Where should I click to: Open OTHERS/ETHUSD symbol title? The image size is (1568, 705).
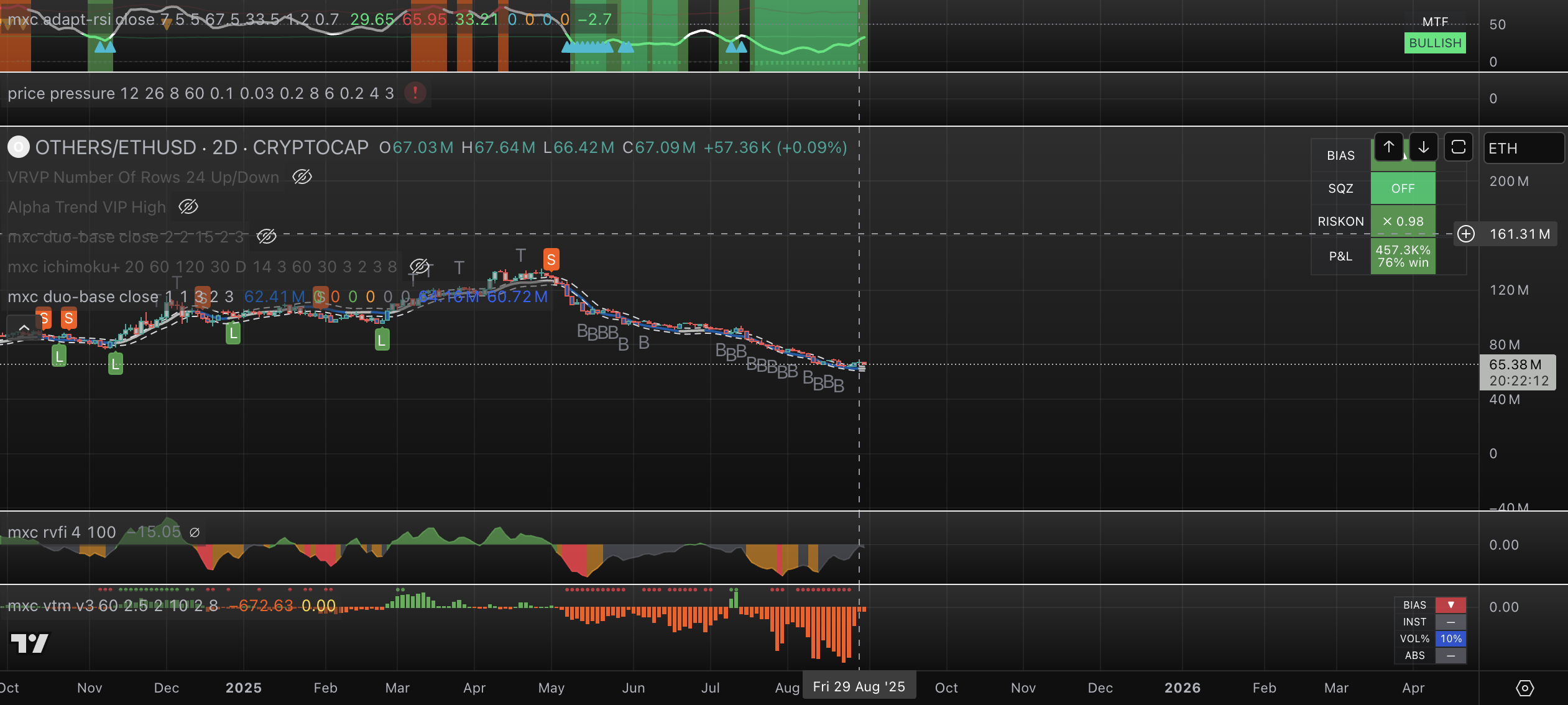click(x=116, y=147)
